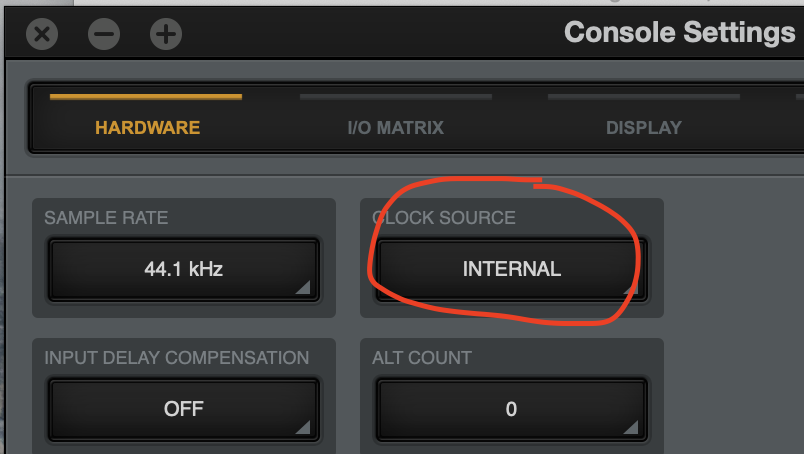Click the ALT COUNT label text
The width and height of the screenshot is (804, 454).
(422, 357)
